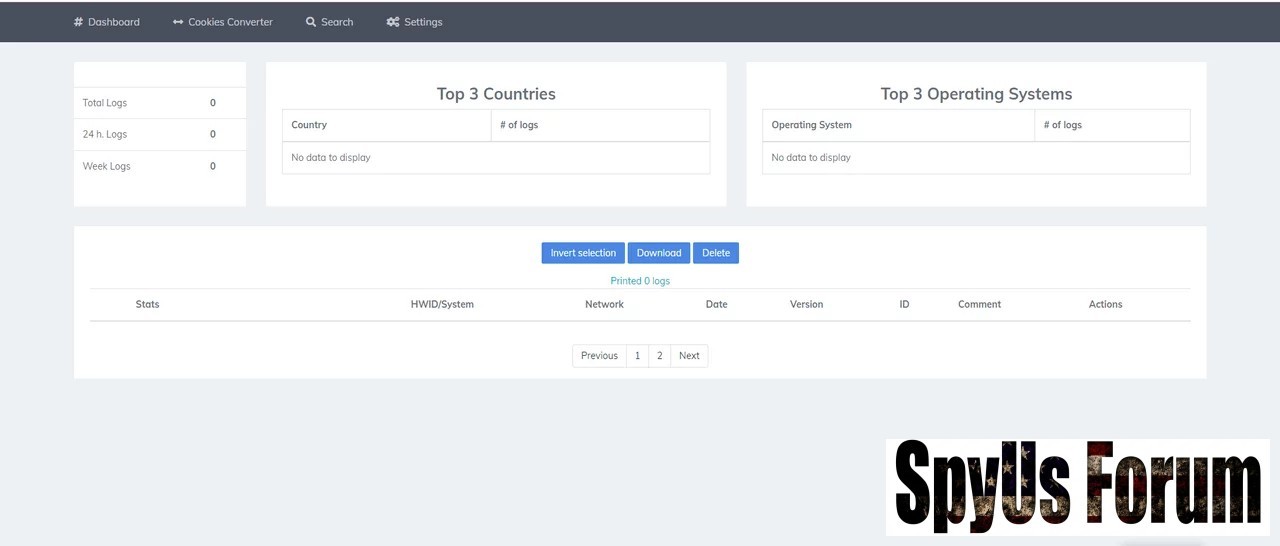
Task: Jump to page 2 in pagination
Action: (x=660, y=356)
